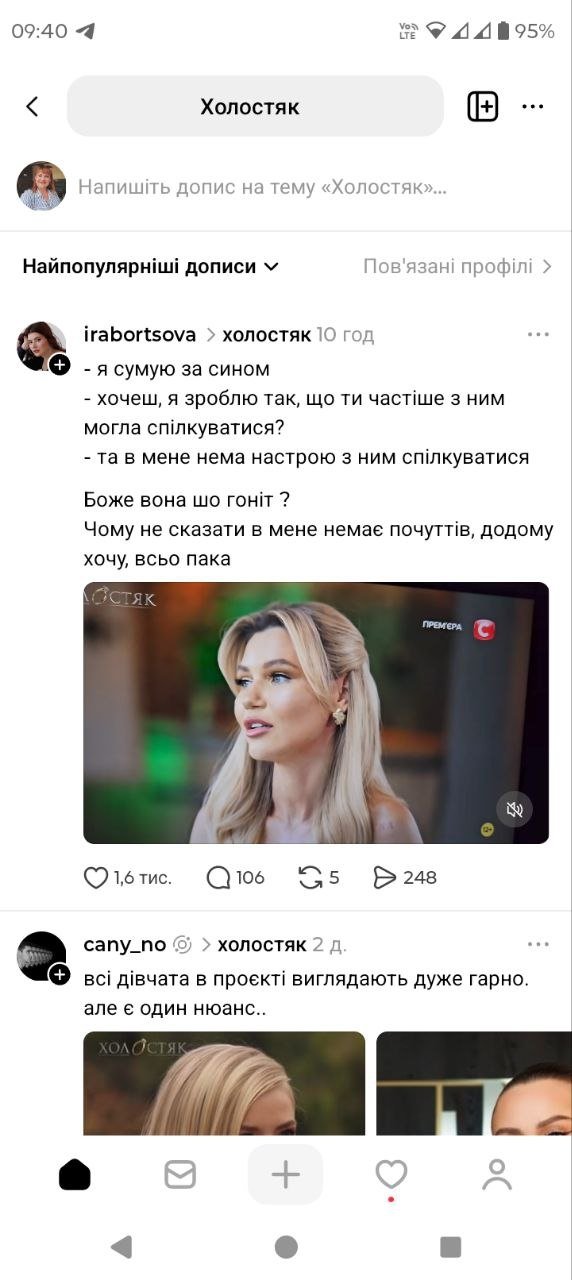This screenshot has width=572, height=1280.
Task: Open the profile tab in the bottom navigation
Action: point(497,1174)
